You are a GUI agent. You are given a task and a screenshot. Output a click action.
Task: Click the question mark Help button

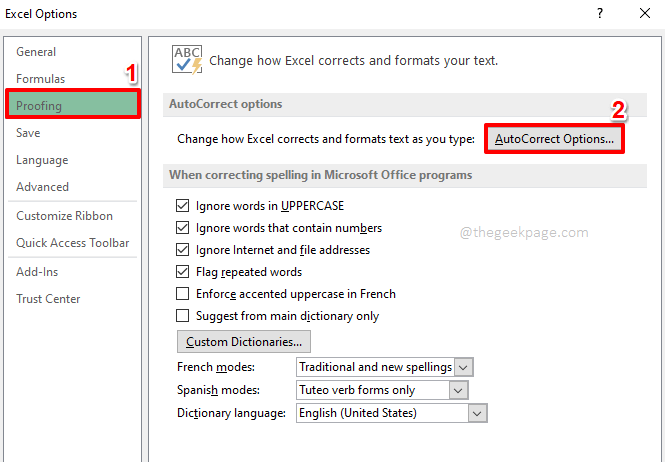point(600,14)
